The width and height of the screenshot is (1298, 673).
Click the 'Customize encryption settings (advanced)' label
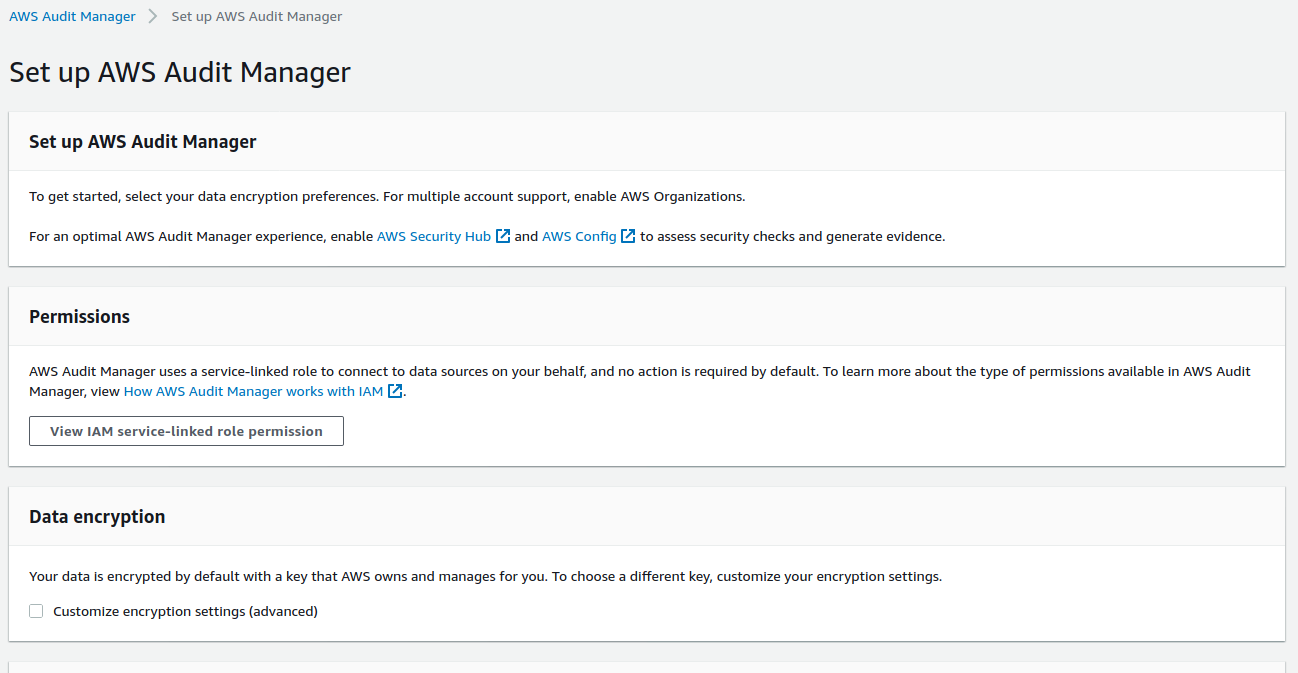click(185, 611)
